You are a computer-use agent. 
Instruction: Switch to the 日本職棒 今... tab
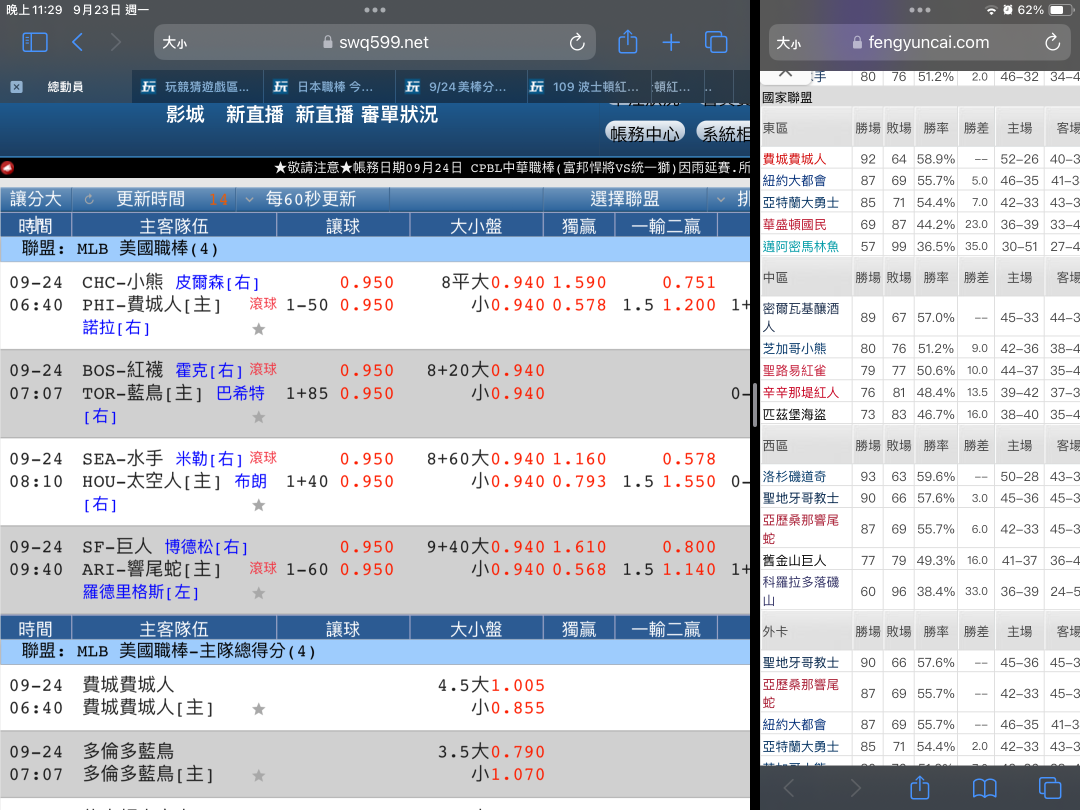pos(330,87)
